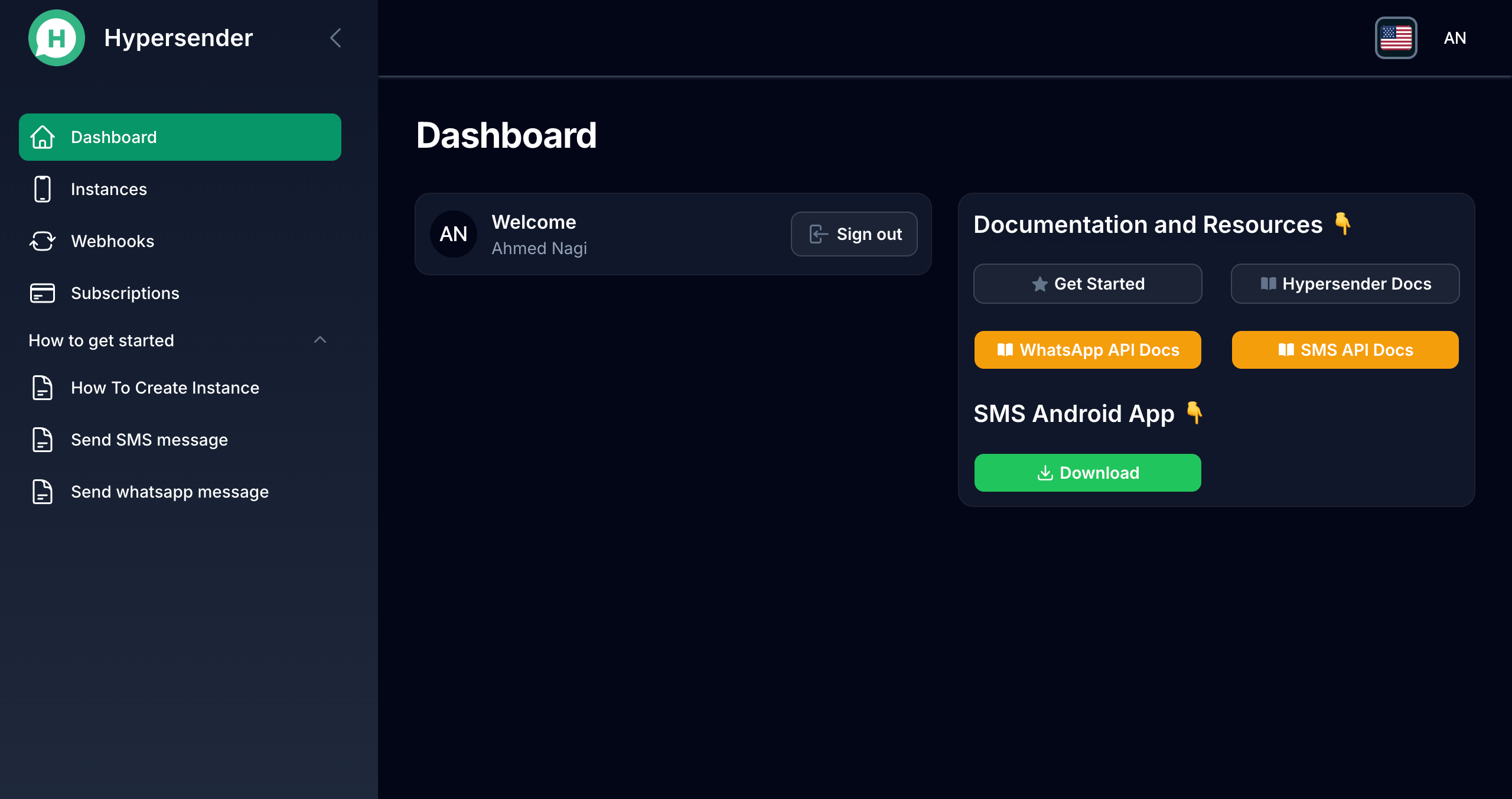1512x799 pixels.
Task: Click the Ahmed Nagi name text
Action: [x=539, y=249]
